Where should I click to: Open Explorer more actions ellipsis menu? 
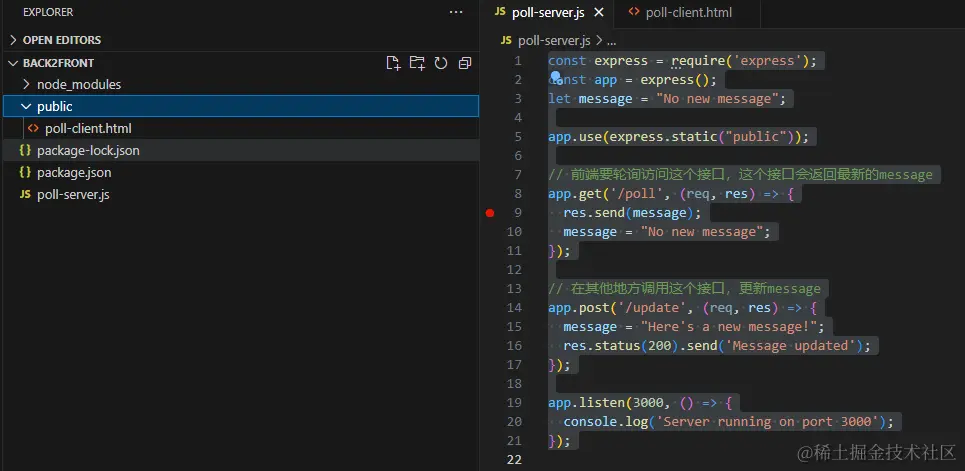(x=456, y=12)
